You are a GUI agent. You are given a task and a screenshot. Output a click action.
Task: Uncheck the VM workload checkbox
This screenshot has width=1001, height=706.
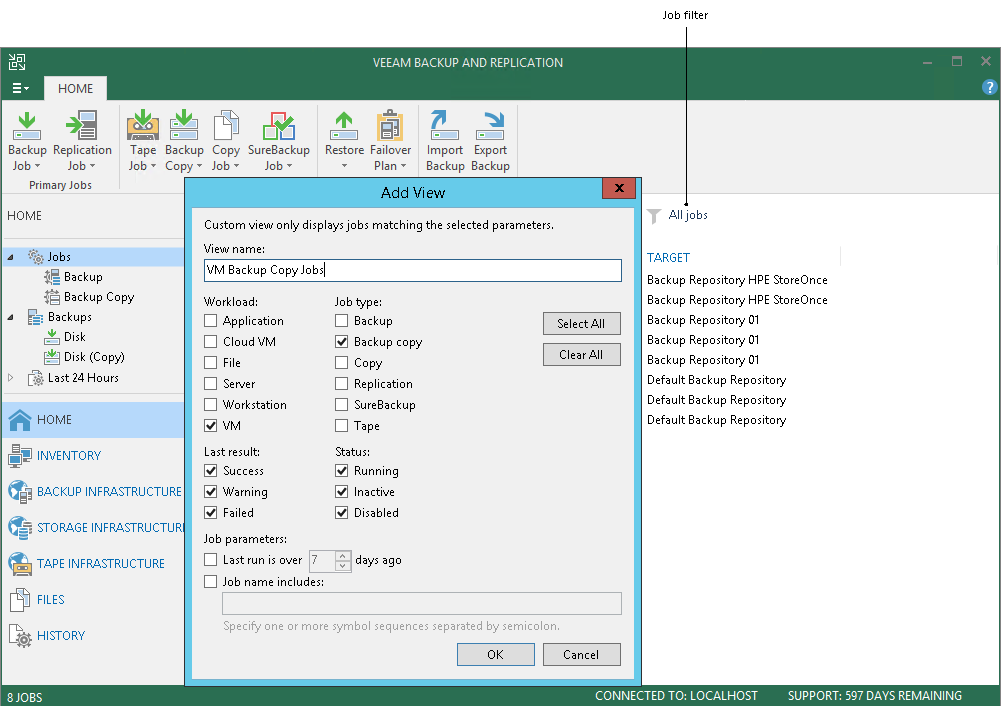click(x=211, y=426)
